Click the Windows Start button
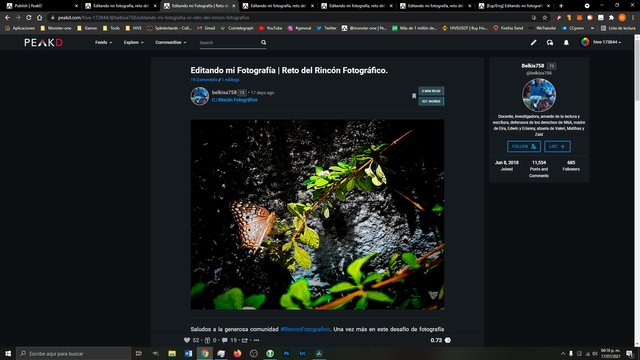 8,353
